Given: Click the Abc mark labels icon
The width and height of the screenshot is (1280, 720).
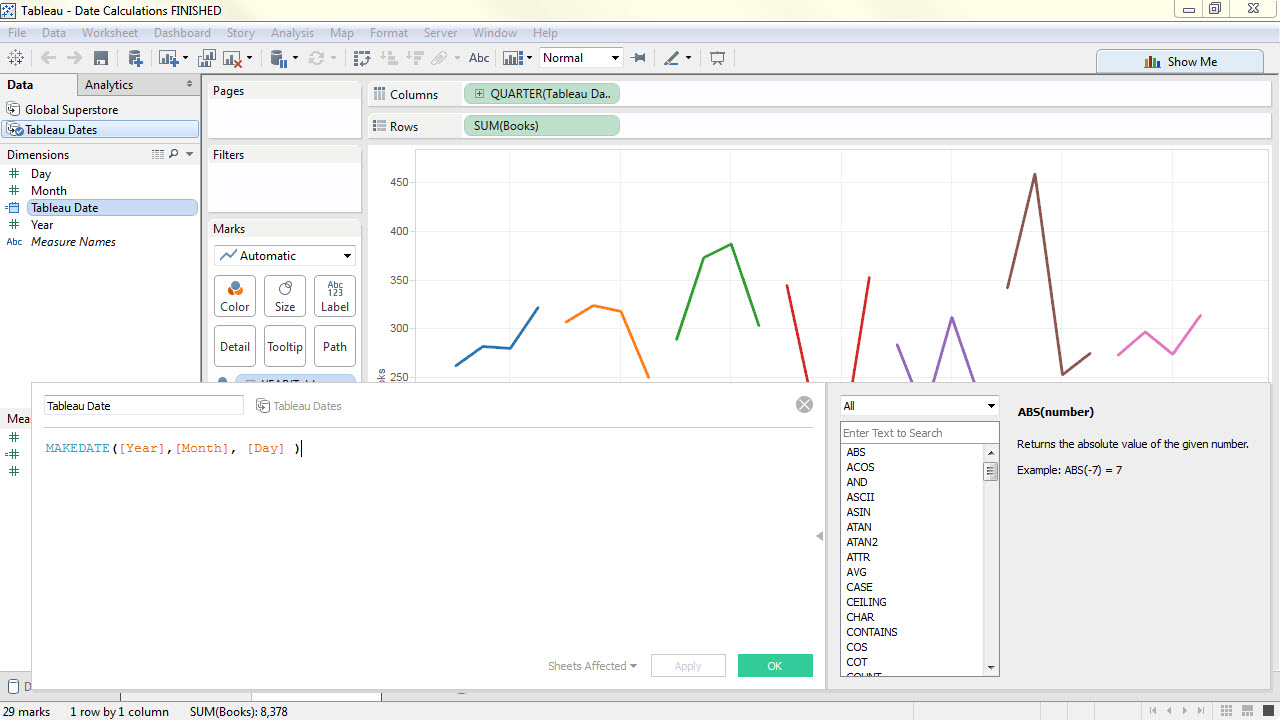Looking at the screenshot, I should pyautogui.click(x=479, y=58).
